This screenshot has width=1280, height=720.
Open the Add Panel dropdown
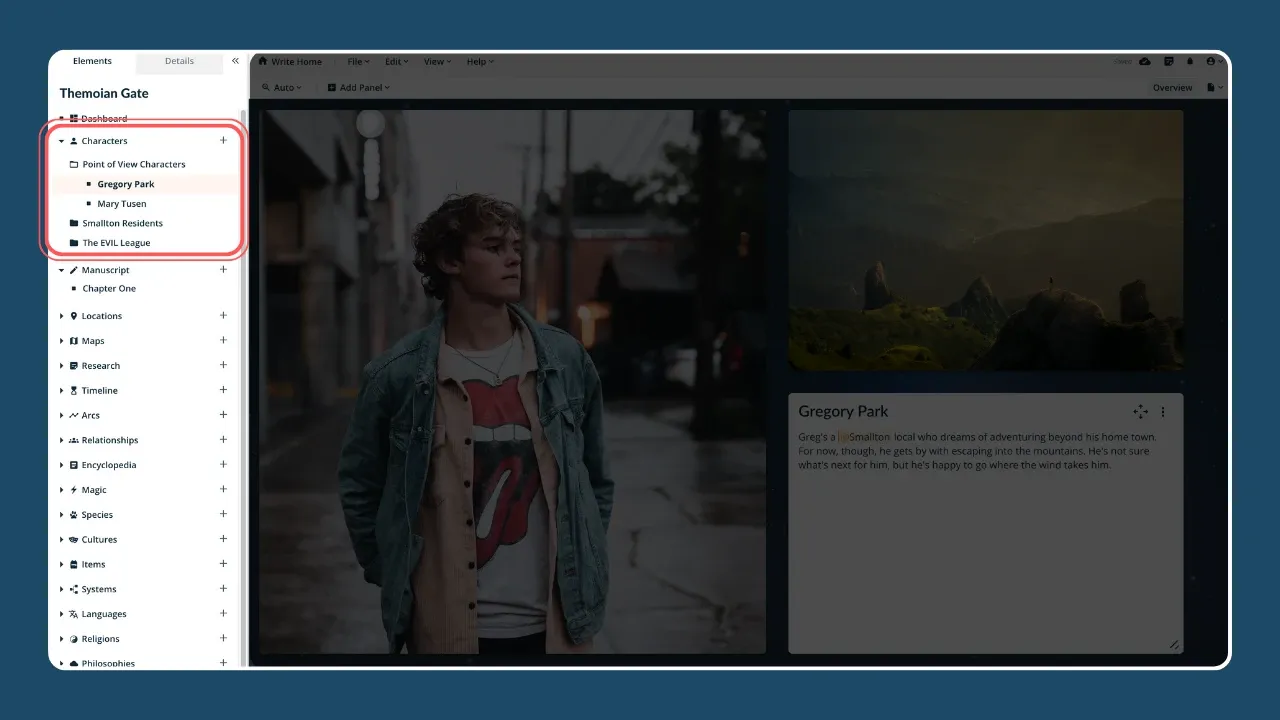[359, 88]
